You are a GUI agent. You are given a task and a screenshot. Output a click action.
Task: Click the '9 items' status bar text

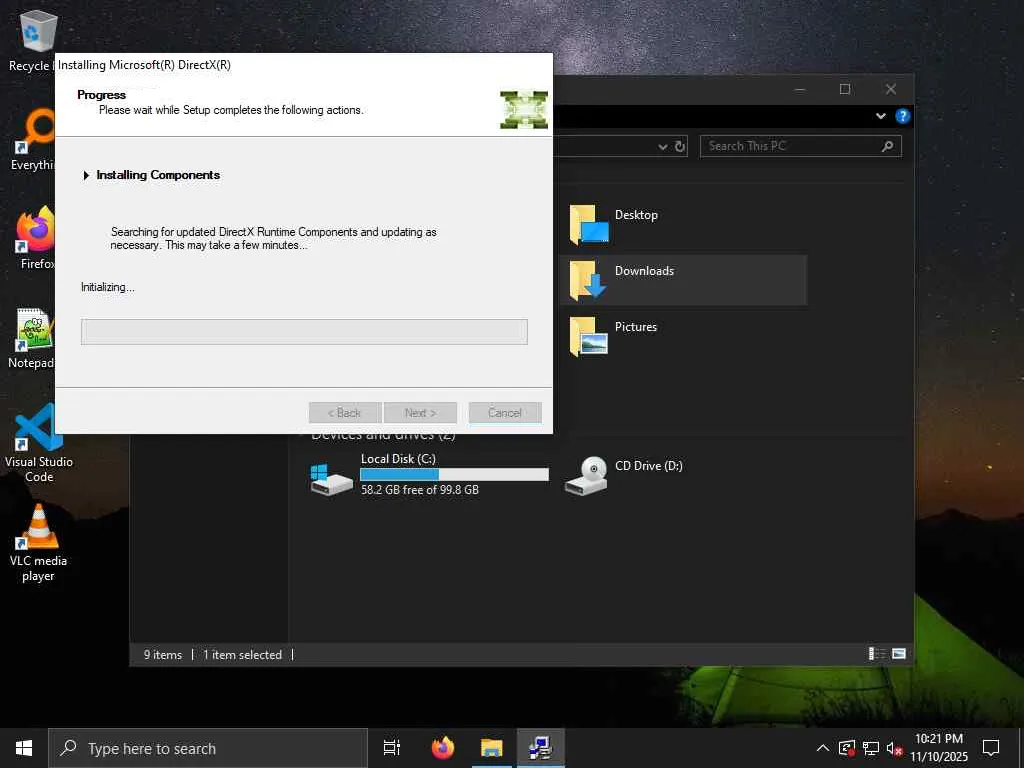[163, 654]
